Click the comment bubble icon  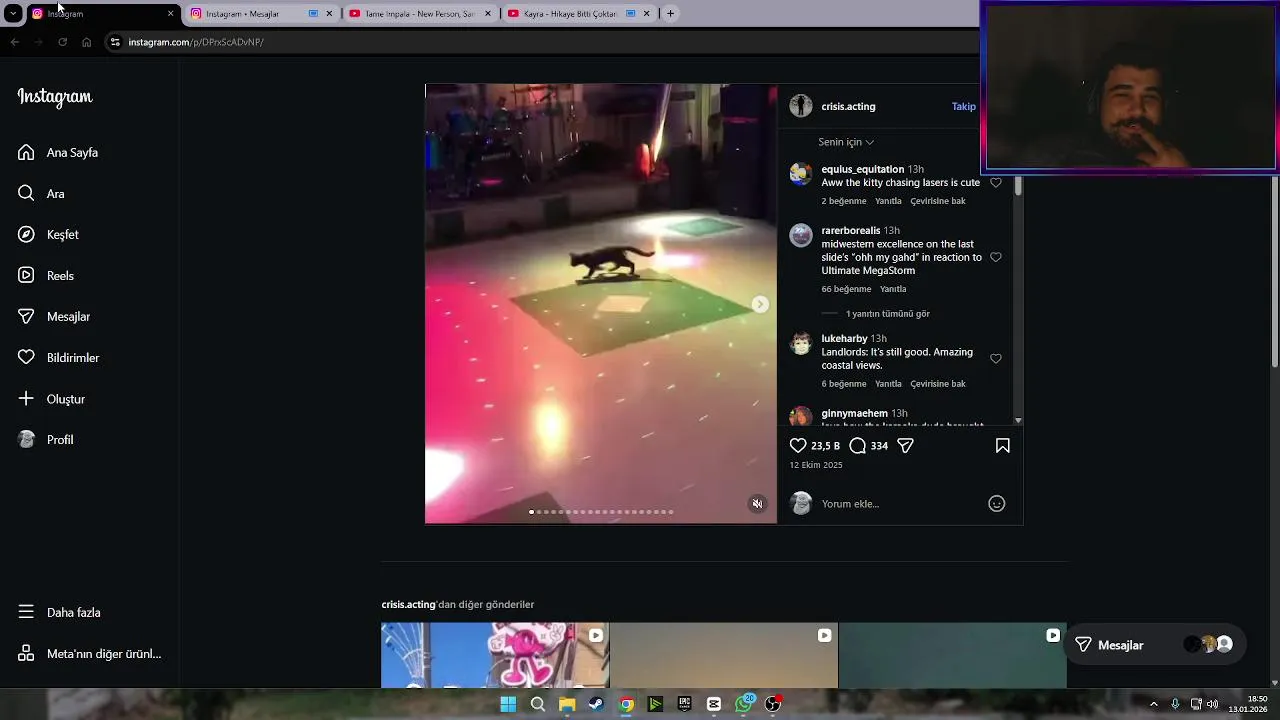pyautogui.click(x=857, y=446)
